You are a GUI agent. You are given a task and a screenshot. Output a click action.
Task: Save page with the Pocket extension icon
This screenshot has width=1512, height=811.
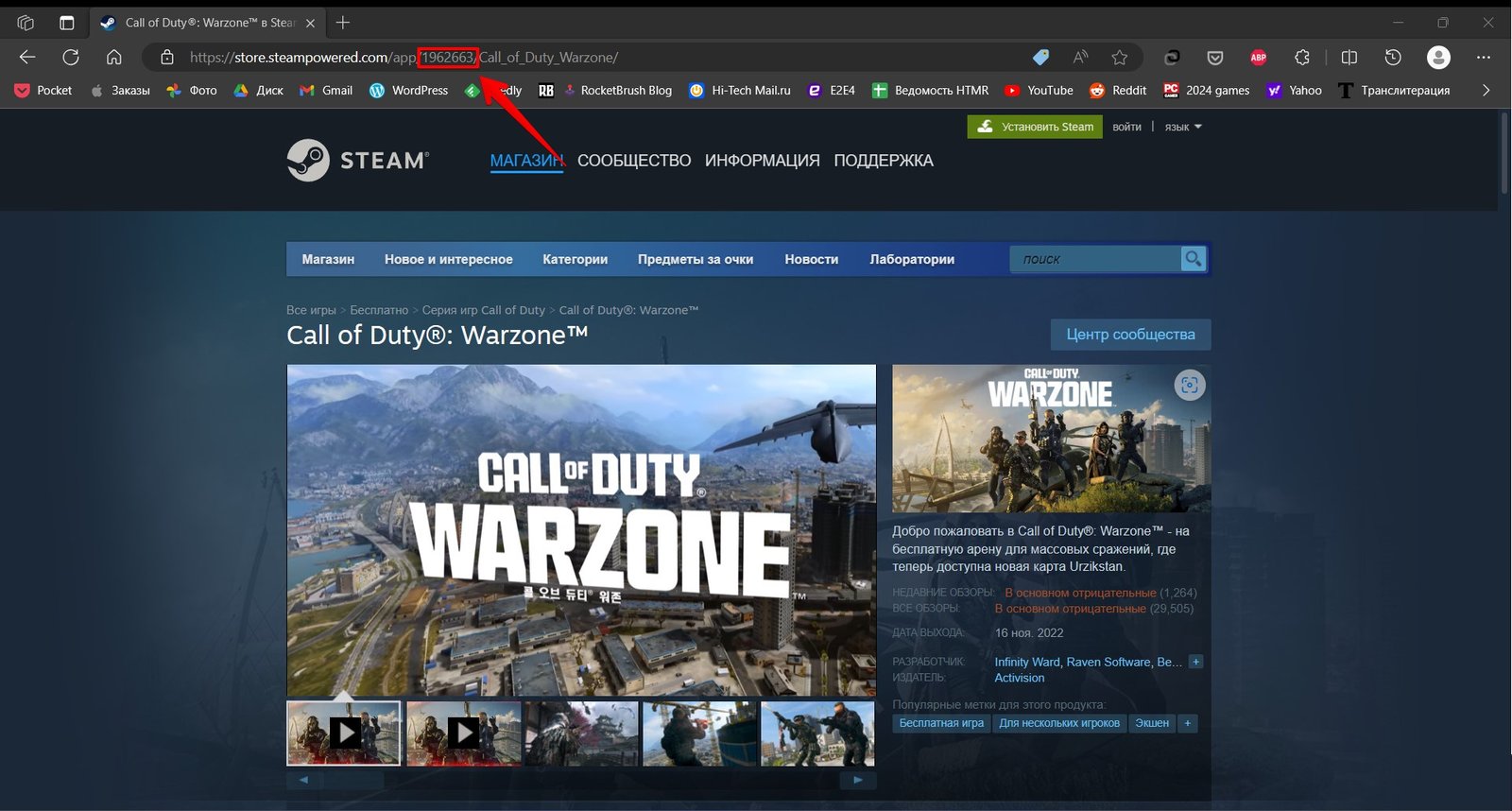coord(1215,58)
